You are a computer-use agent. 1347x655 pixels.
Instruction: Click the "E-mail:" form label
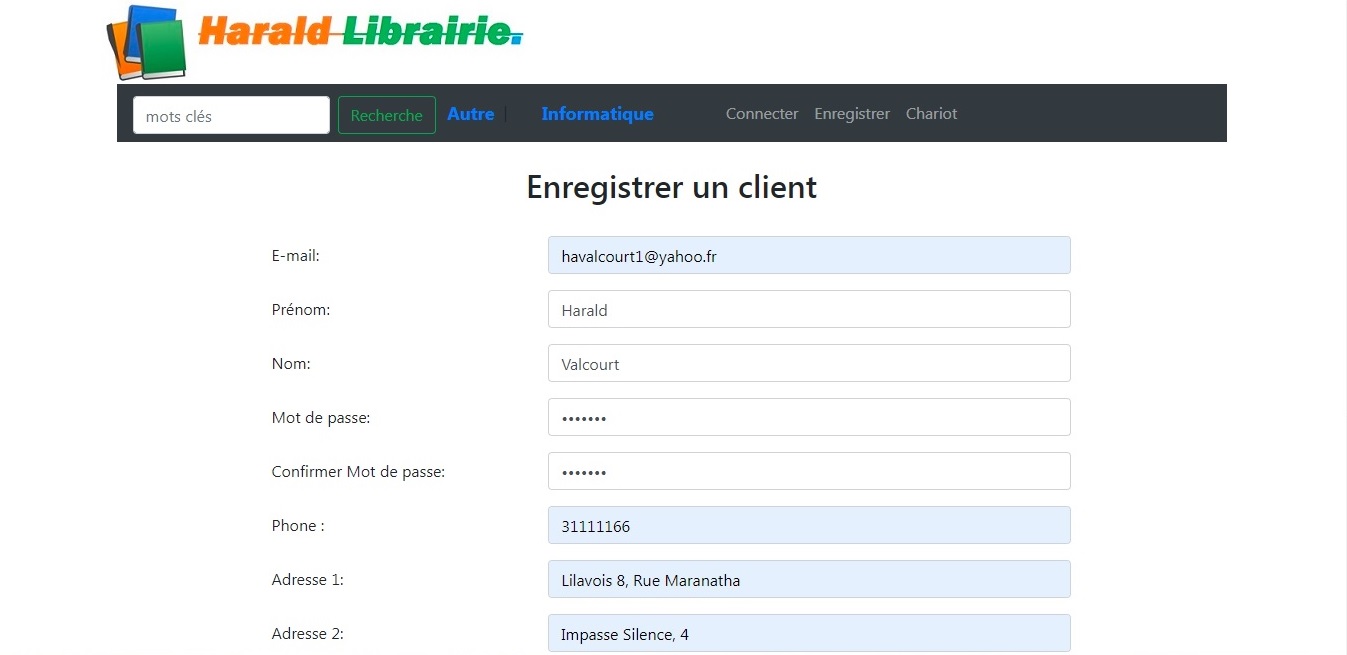tap(295, 256)
